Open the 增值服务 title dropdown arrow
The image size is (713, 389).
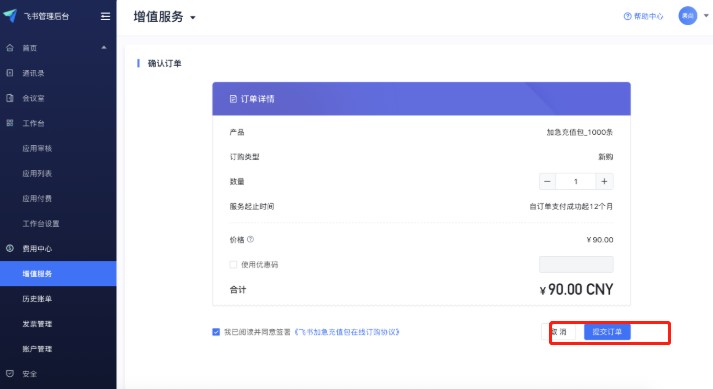click(x=193, y=18)
